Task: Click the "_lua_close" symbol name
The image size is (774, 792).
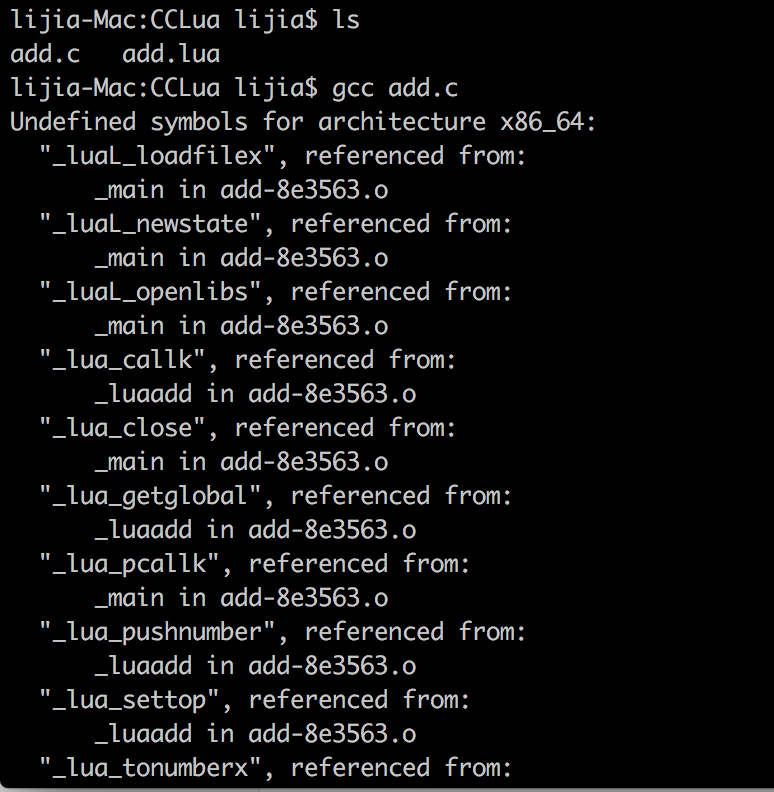Action: click(123, 428)
